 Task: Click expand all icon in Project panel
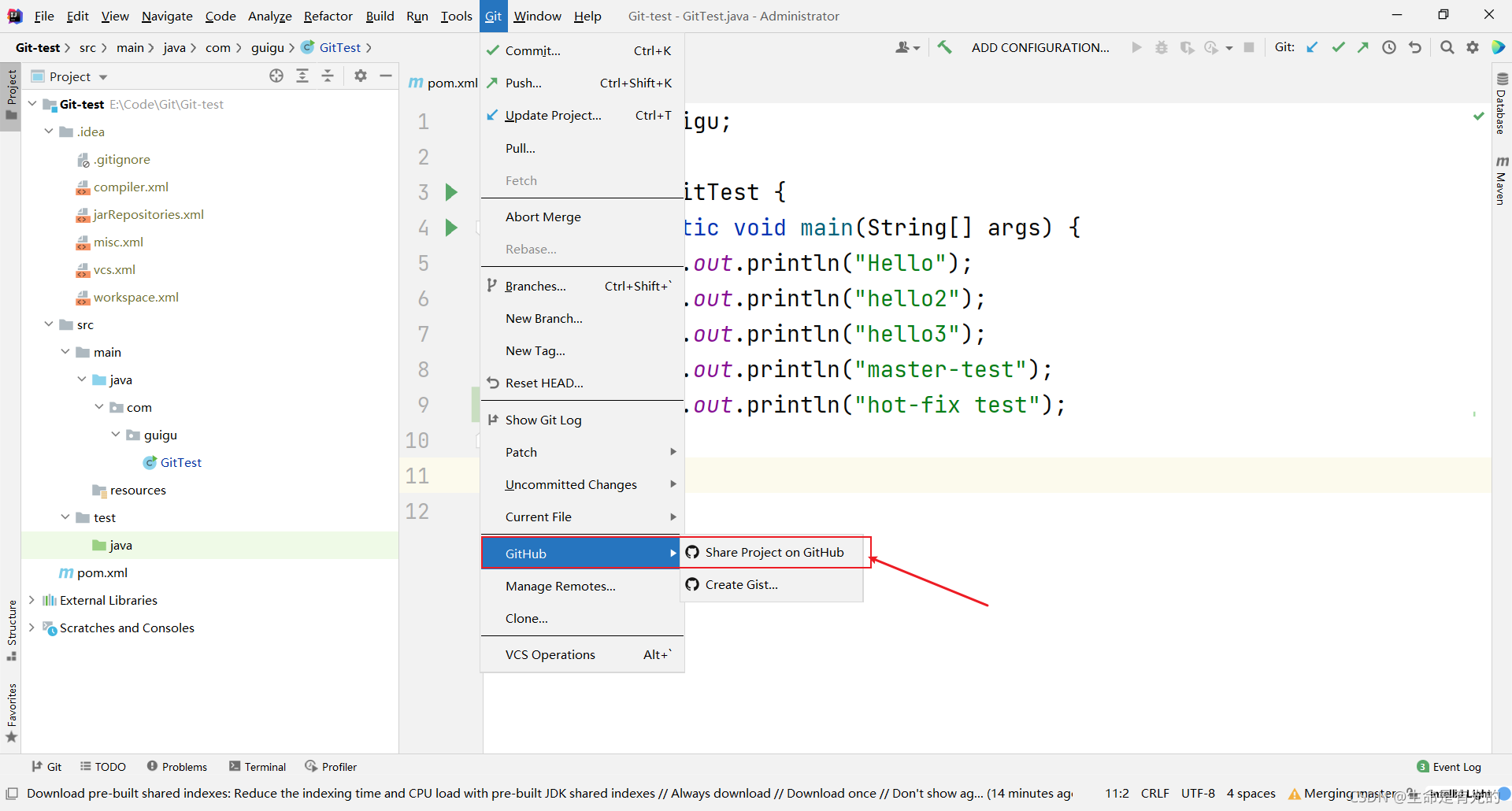[302, 76]
